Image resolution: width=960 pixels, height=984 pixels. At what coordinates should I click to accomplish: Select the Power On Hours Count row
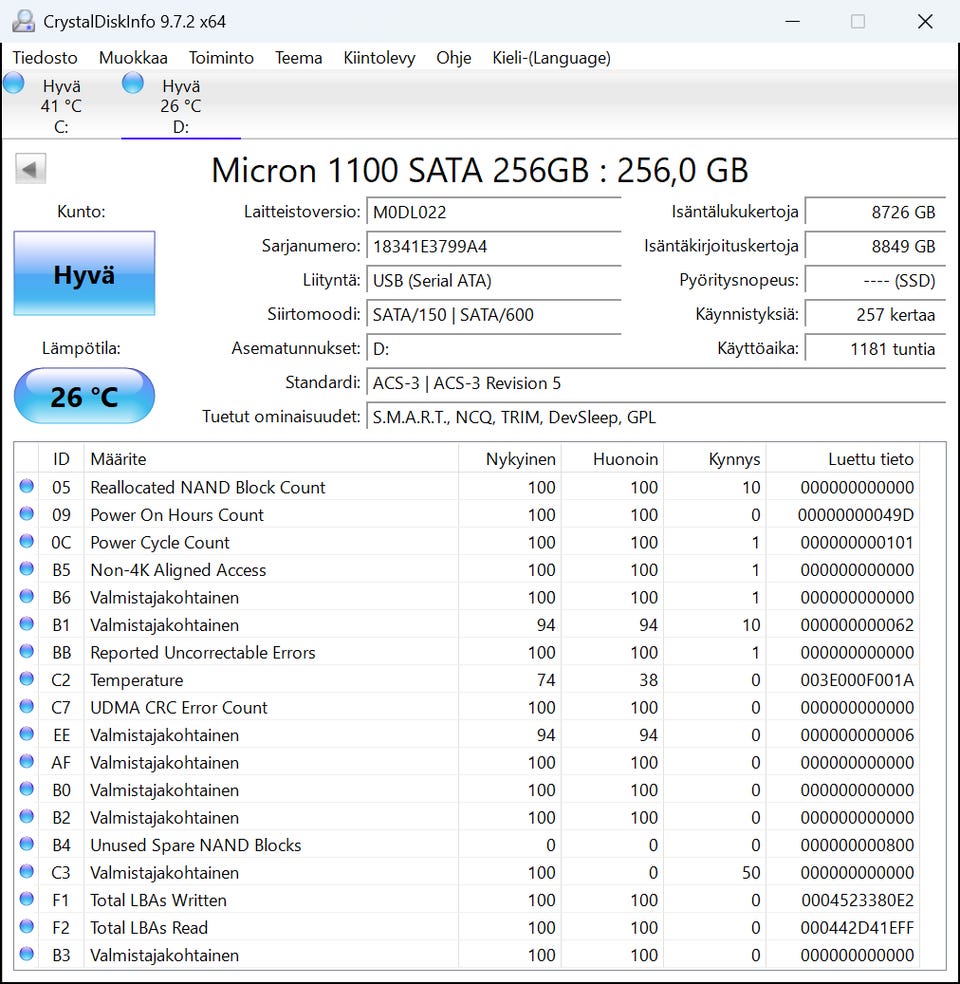click(177, 515)
